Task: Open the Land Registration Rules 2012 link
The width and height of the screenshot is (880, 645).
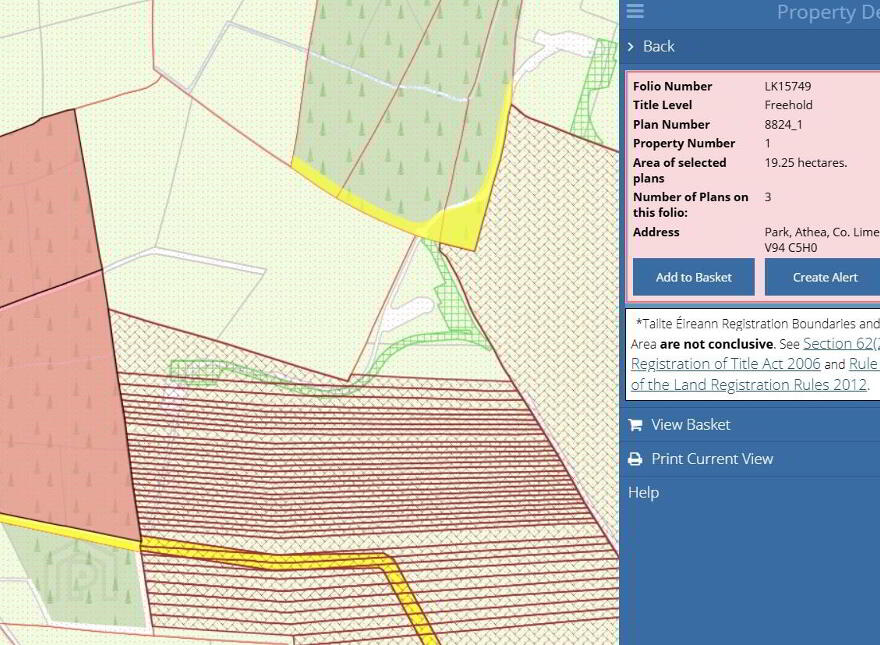Action: click(x=749, y=385)
